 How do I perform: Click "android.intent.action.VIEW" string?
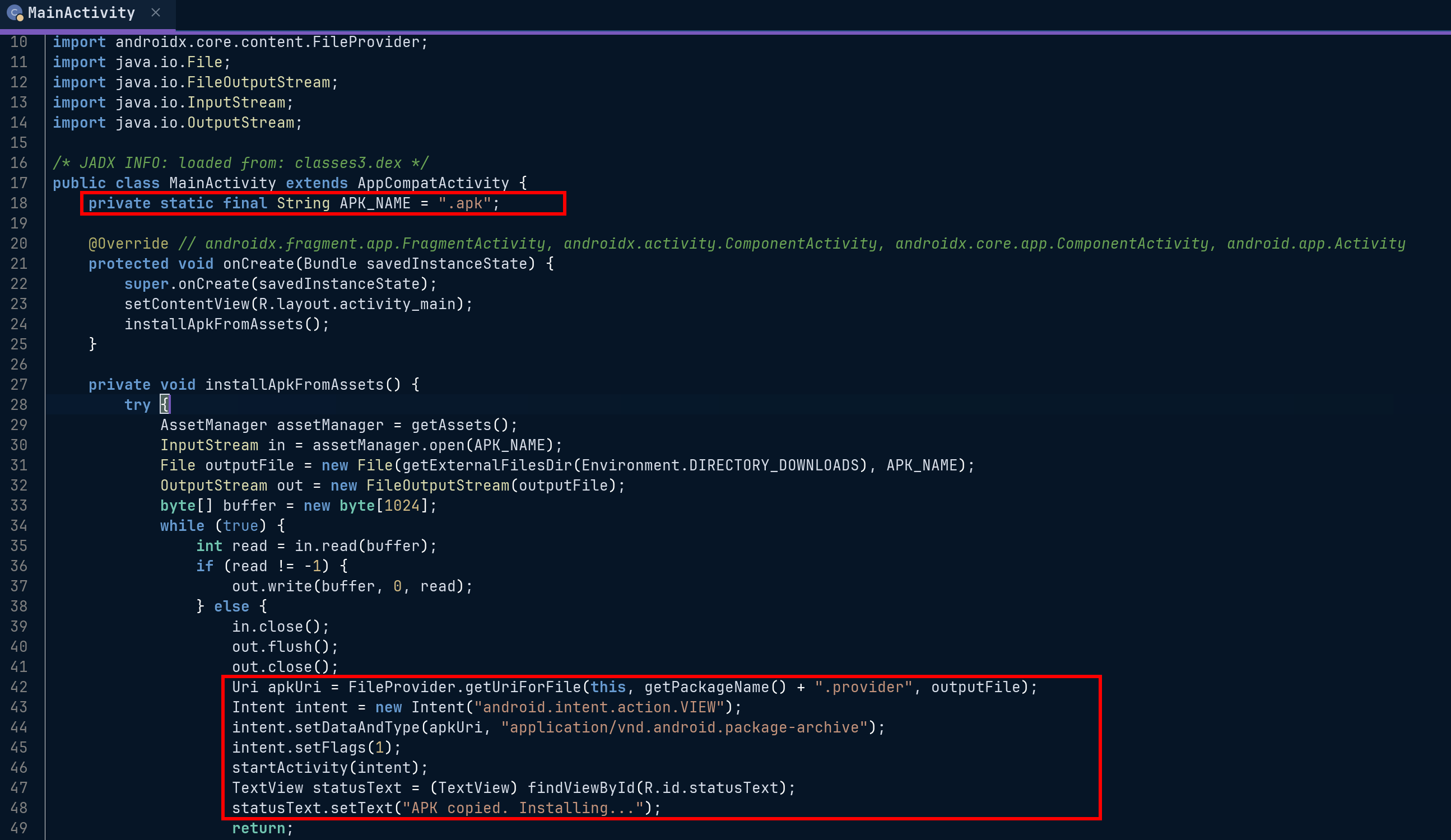click(x=599, y=707)
